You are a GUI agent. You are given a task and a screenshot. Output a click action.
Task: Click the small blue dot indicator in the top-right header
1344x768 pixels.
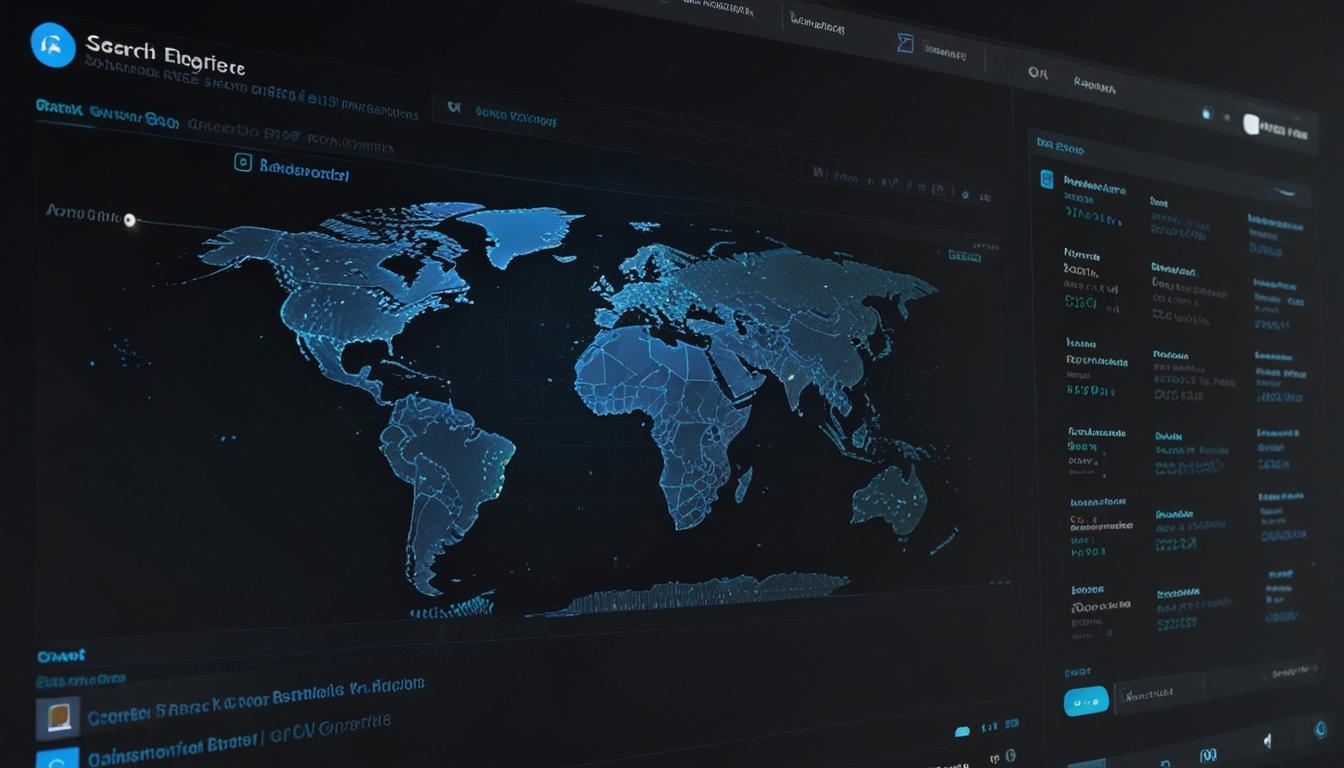(x=1206, y=114)
